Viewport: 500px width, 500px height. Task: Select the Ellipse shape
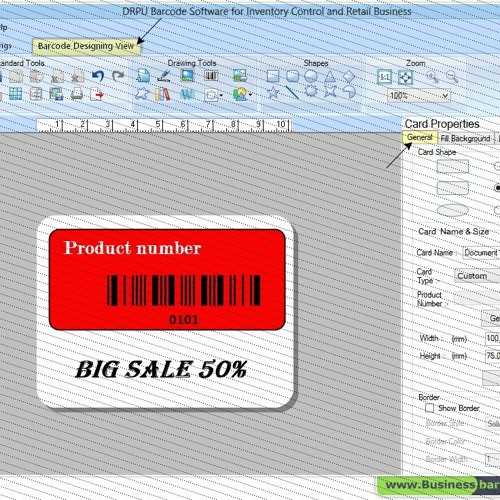(x=311, y=76)
